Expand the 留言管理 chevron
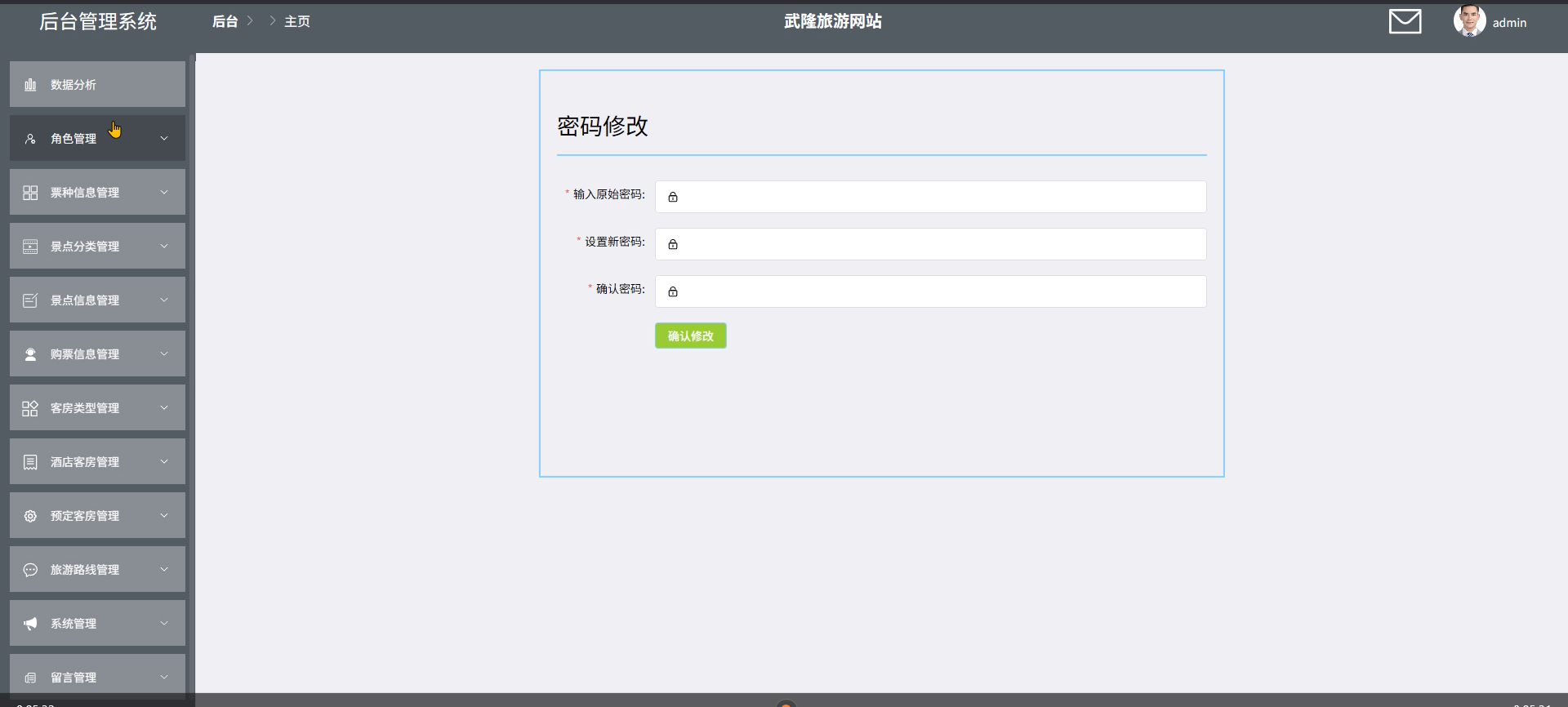Image resolution: width=1568 pixels, height=707 pixels. 164,678
